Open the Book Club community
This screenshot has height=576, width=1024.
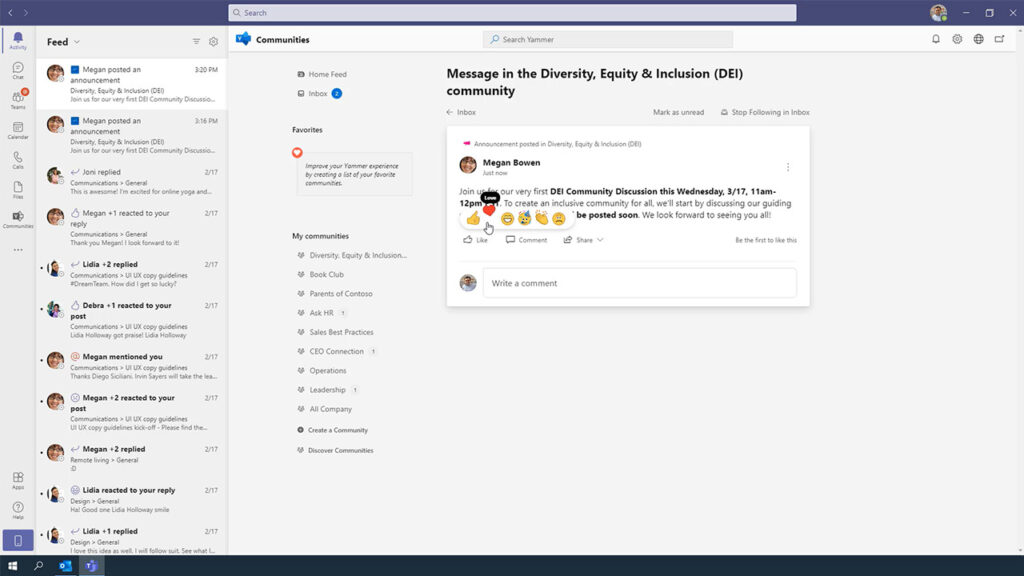[320, 274]
